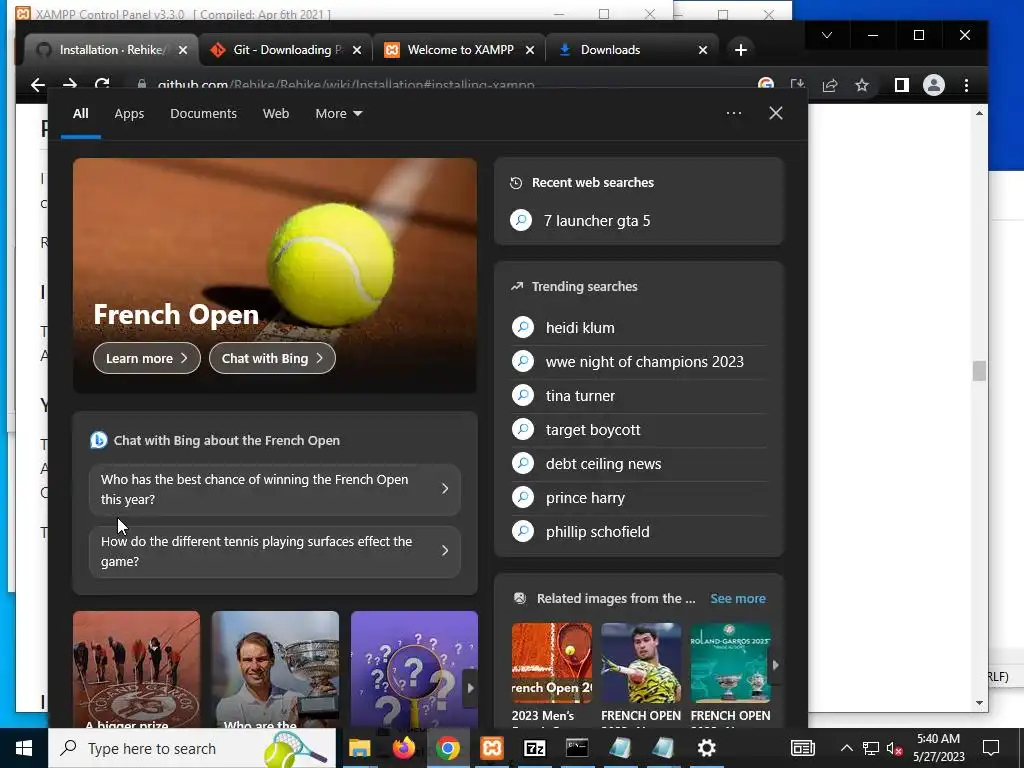Image resolution: width=1024 pixels, height=768 pixels.
Task: Open the purple question marks quiz card
Action: coord(414,669)
